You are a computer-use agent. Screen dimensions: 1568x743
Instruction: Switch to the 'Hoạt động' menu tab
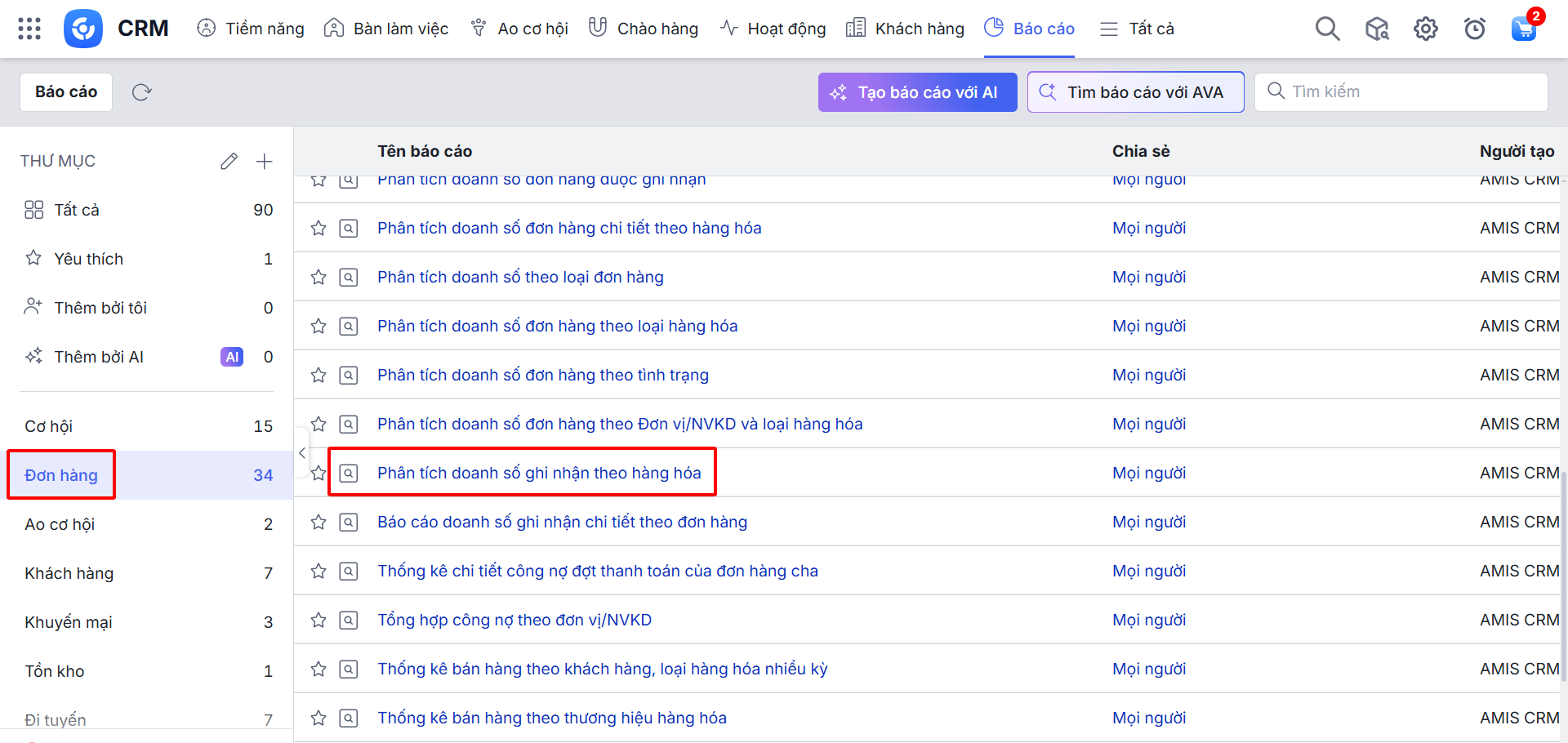coord(773,29)
